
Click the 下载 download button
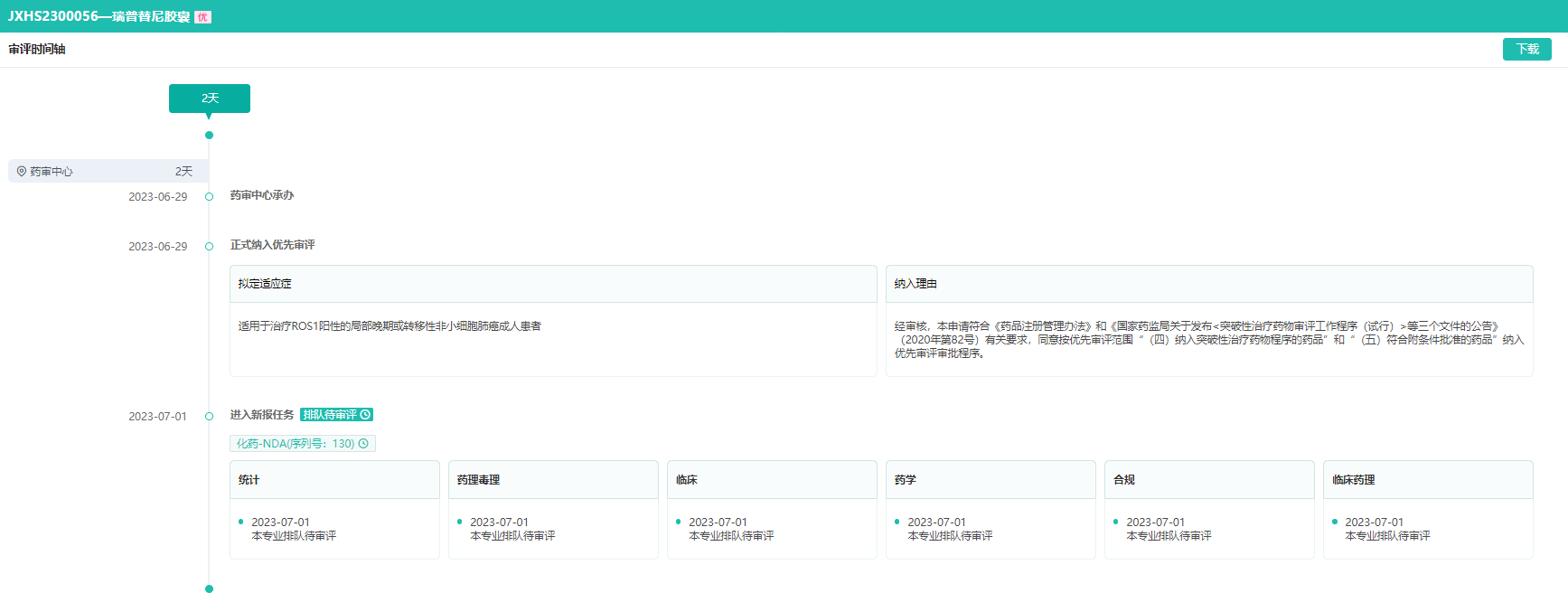pyautogui.click(x=1526, y=49)
